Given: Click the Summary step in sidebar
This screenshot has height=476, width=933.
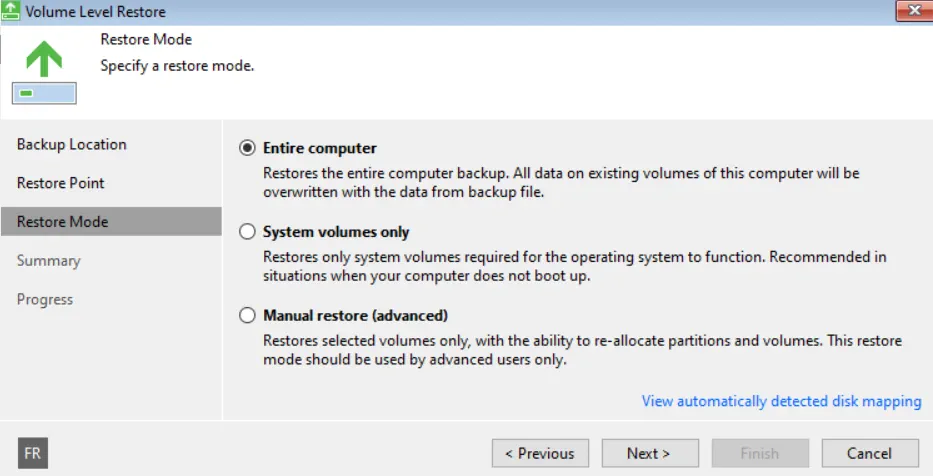Looking at the screenshot, I should [49, 261].
